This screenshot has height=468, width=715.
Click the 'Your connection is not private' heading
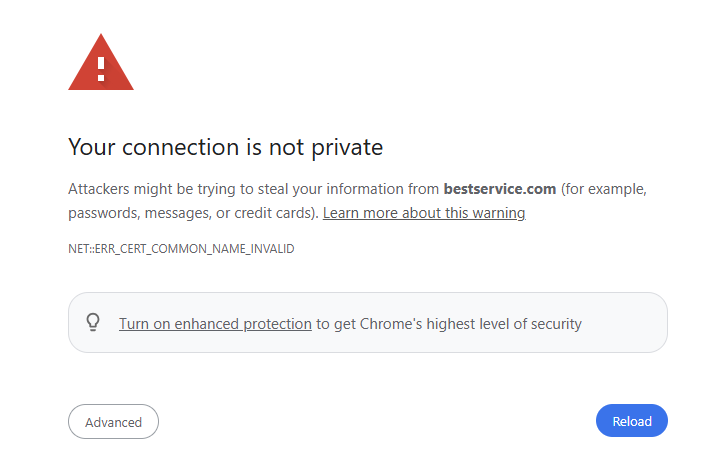[226, 147]
